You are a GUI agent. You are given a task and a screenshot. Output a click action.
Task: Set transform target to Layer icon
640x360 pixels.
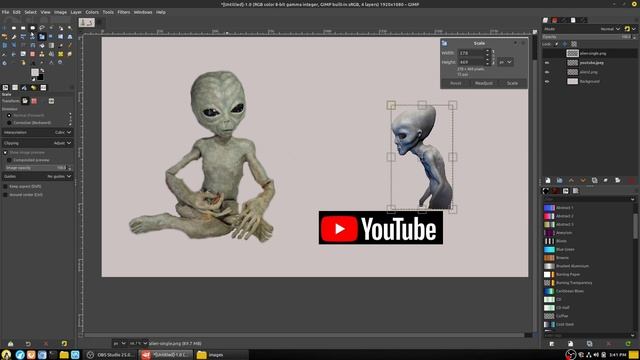25,101
